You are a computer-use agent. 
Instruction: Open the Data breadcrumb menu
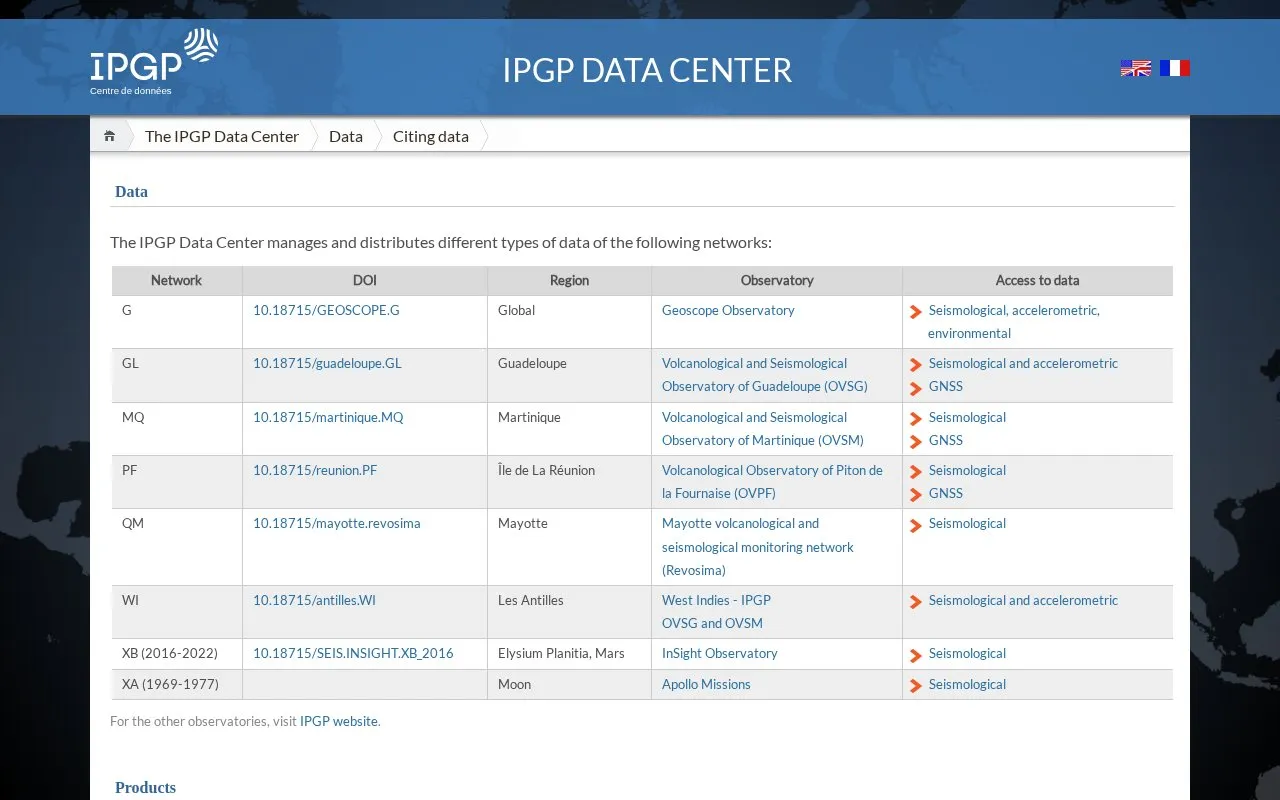tap(346, 136)
